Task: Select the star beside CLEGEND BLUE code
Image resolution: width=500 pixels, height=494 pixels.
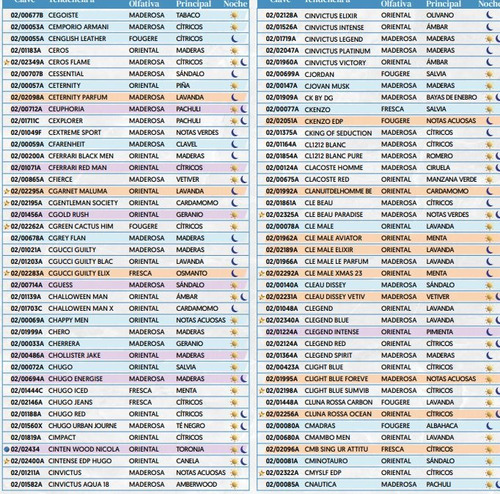Action: (262, 320)
